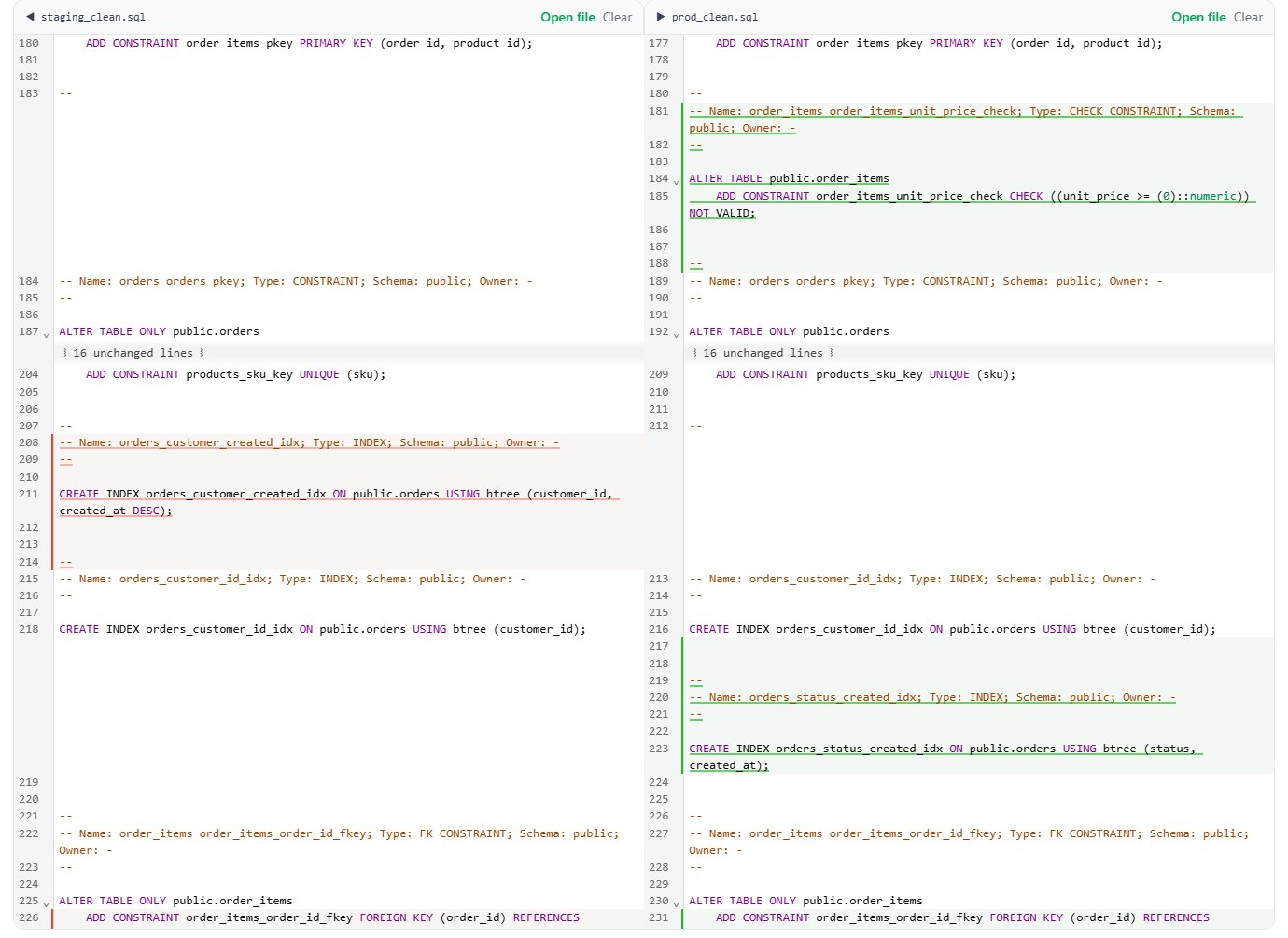
Task: Collapse the fold at prod line 184
Action: click(677, 181)
